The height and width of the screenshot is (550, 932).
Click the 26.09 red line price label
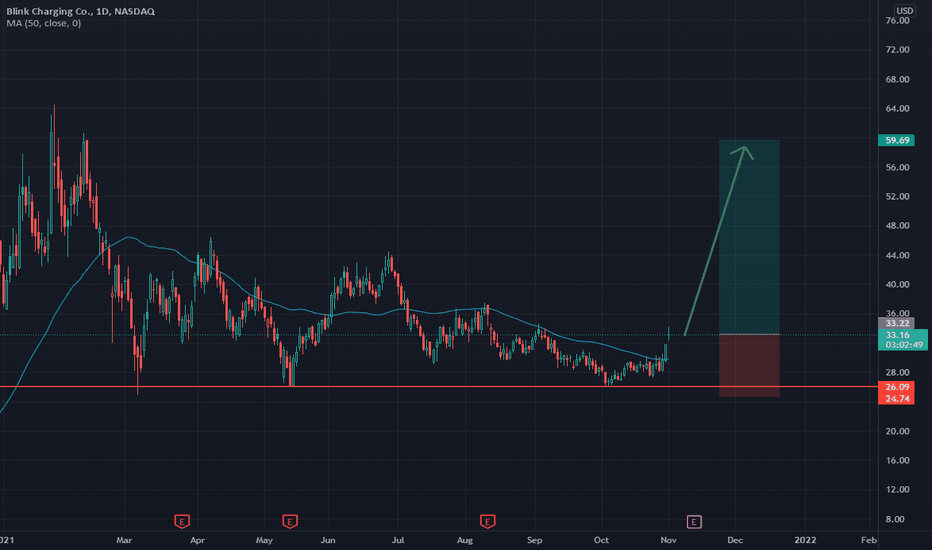(x=896, y=387)
